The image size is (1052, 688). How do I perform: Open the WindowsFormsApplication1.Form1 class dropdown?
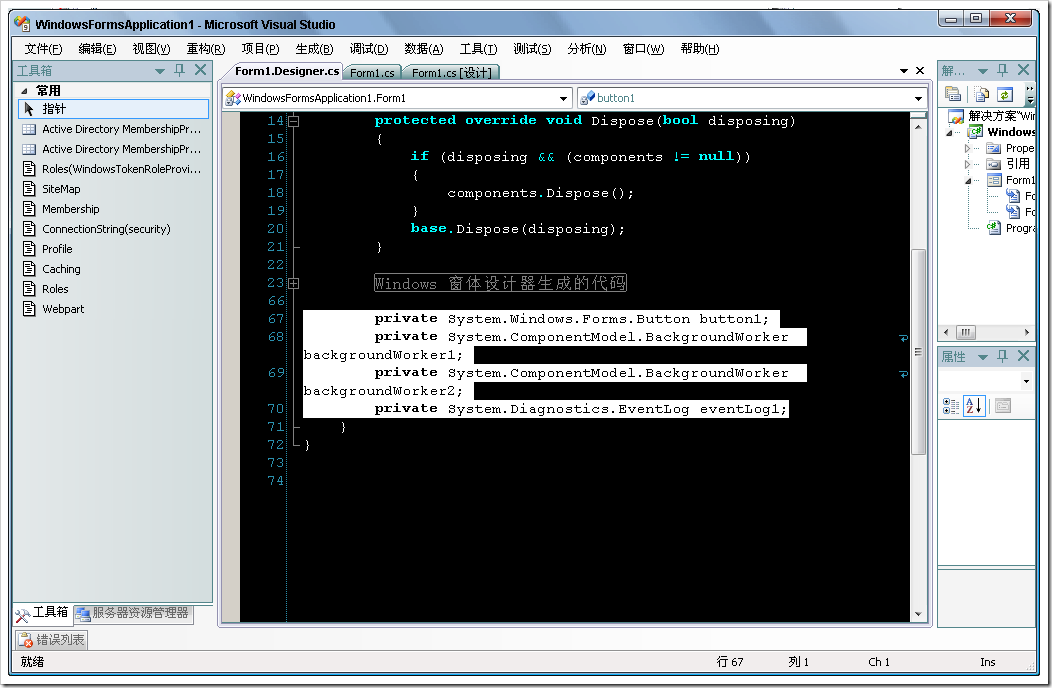(x=564, y=99)
